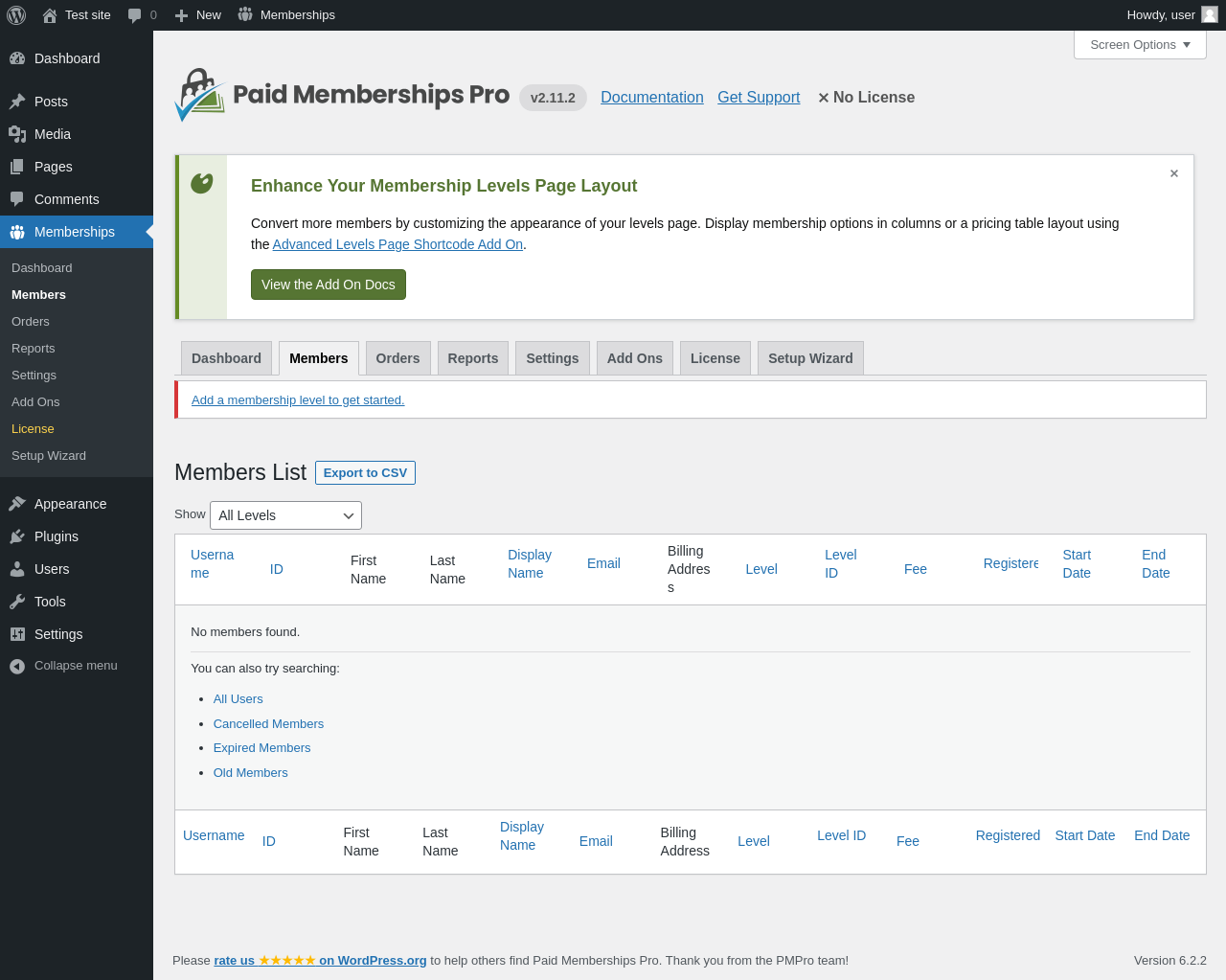Open Settings in main sidebar

pyautogui.click(x=77, y=634)
